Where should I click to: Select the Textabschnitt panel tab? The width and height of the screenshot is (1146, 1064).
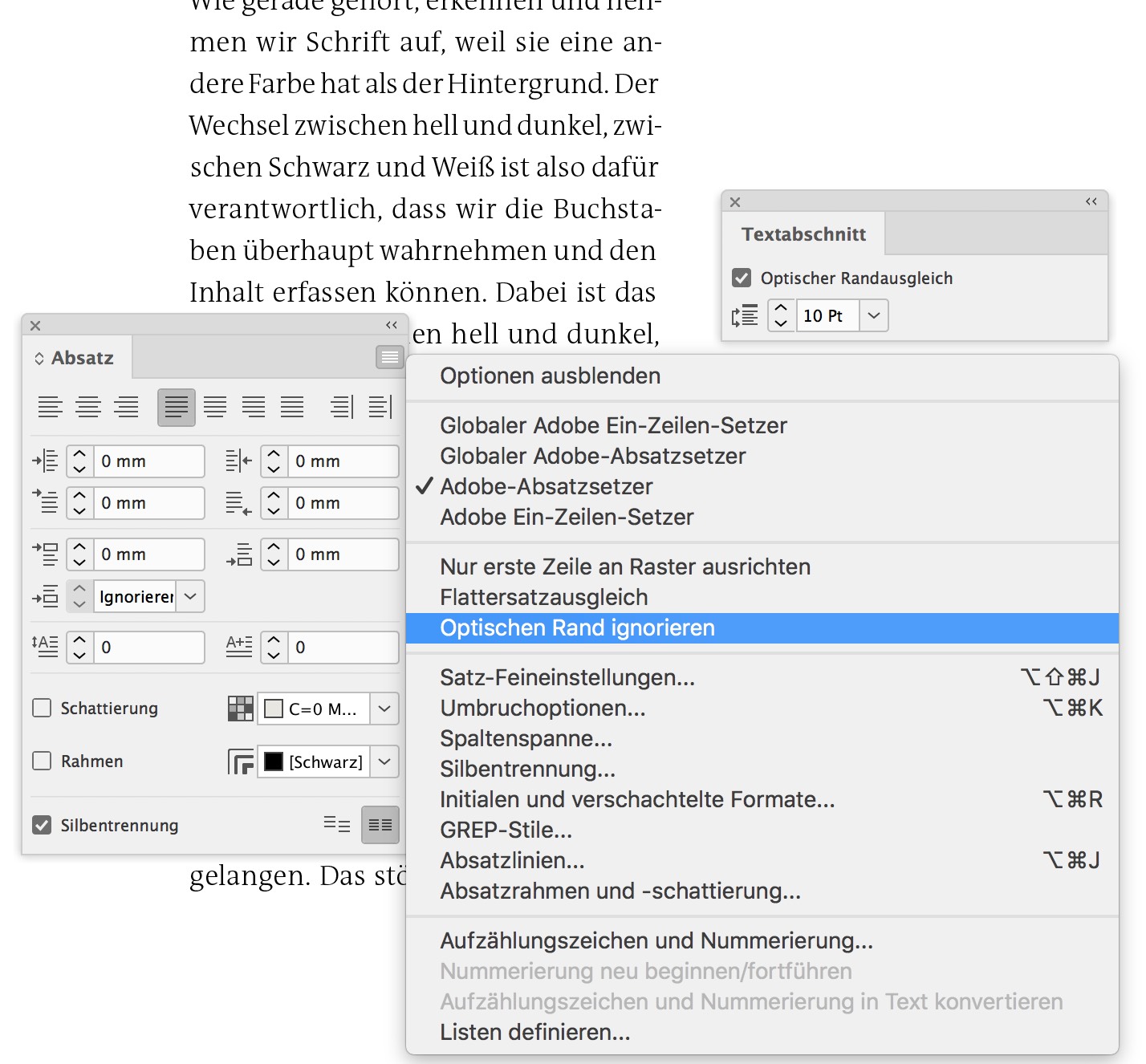[803, 234]
